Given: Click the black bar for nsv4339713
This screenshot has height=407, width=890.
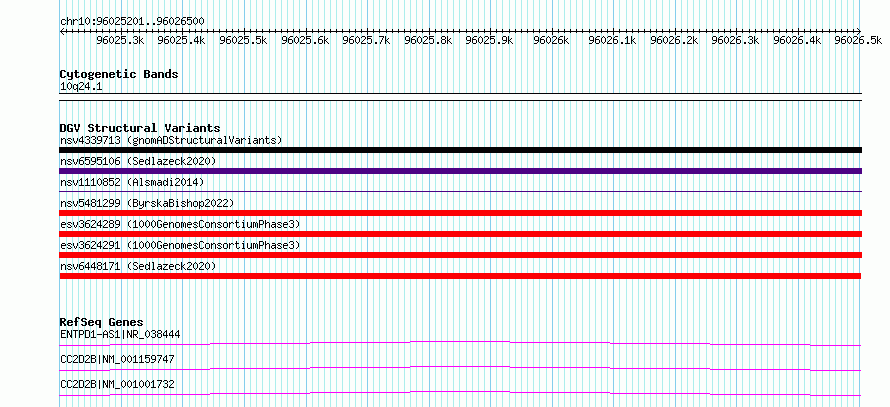Looking at the screenshot, I should (461, 150).
